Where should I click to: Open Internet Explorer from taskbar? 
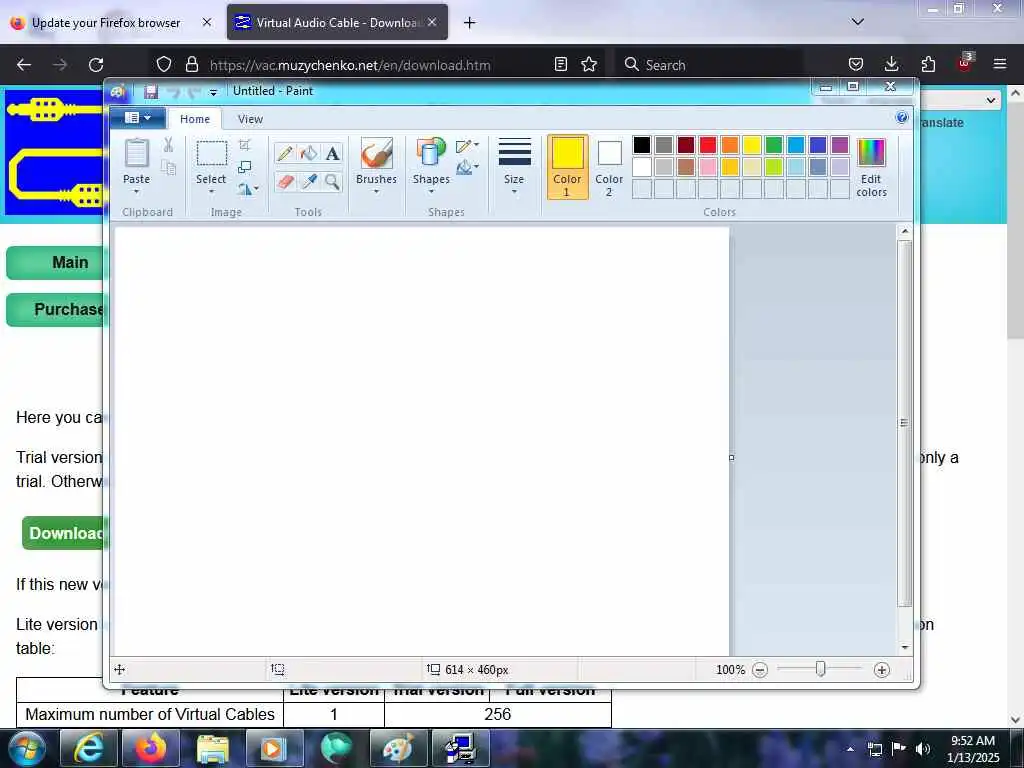pos(88,748)
